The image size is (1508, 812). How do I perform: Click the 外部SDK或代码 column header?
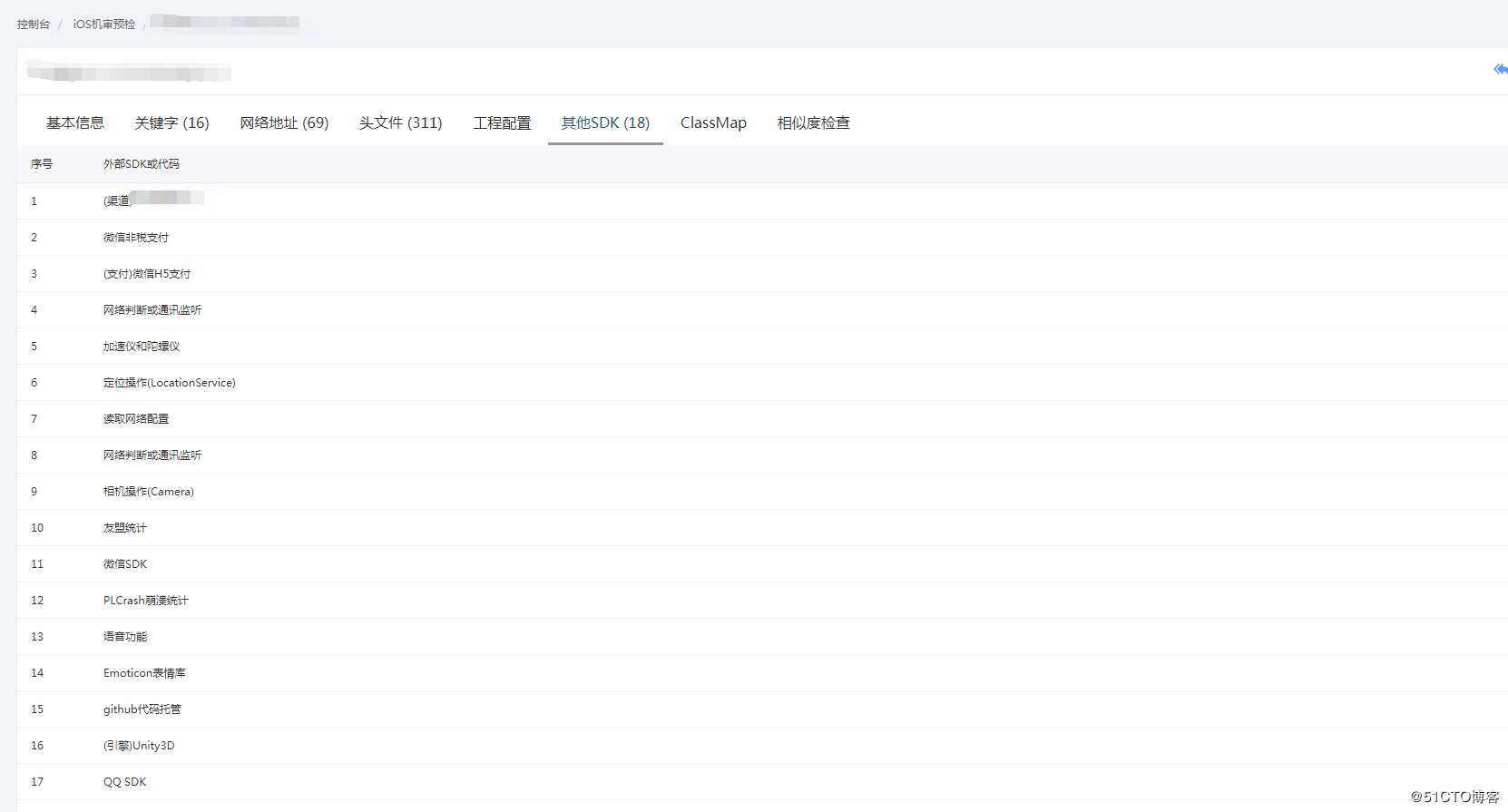(142, 164)
